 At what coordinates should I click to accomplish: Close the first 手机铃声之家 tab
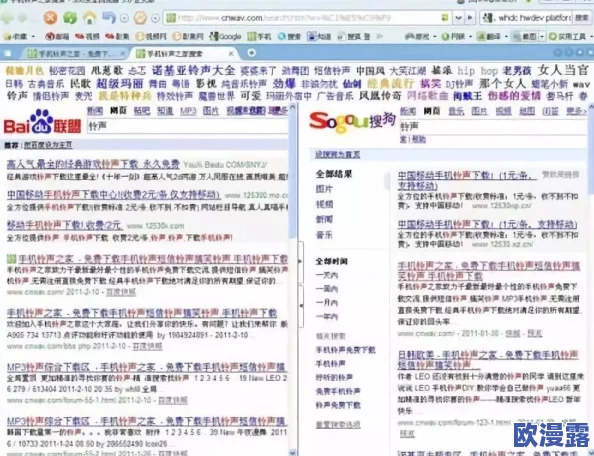pyautogui.click(x=122, y=54)
